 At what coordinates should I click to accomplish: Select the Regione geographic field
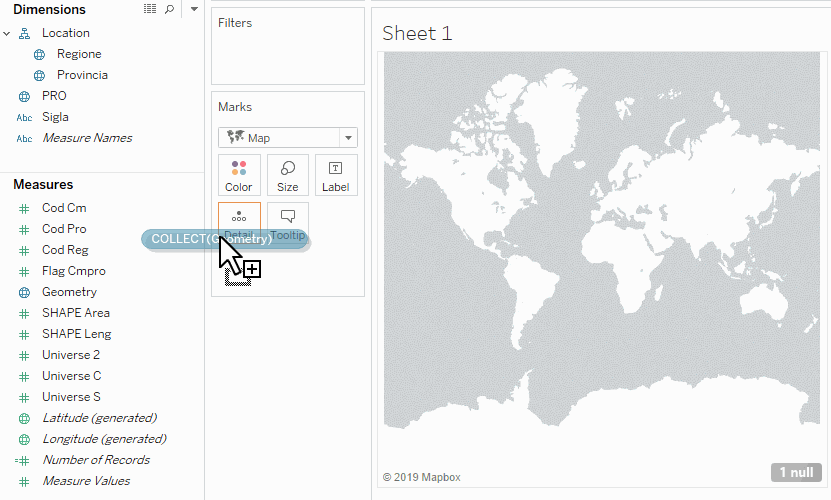pyautogui.click(x=79, y=54)
